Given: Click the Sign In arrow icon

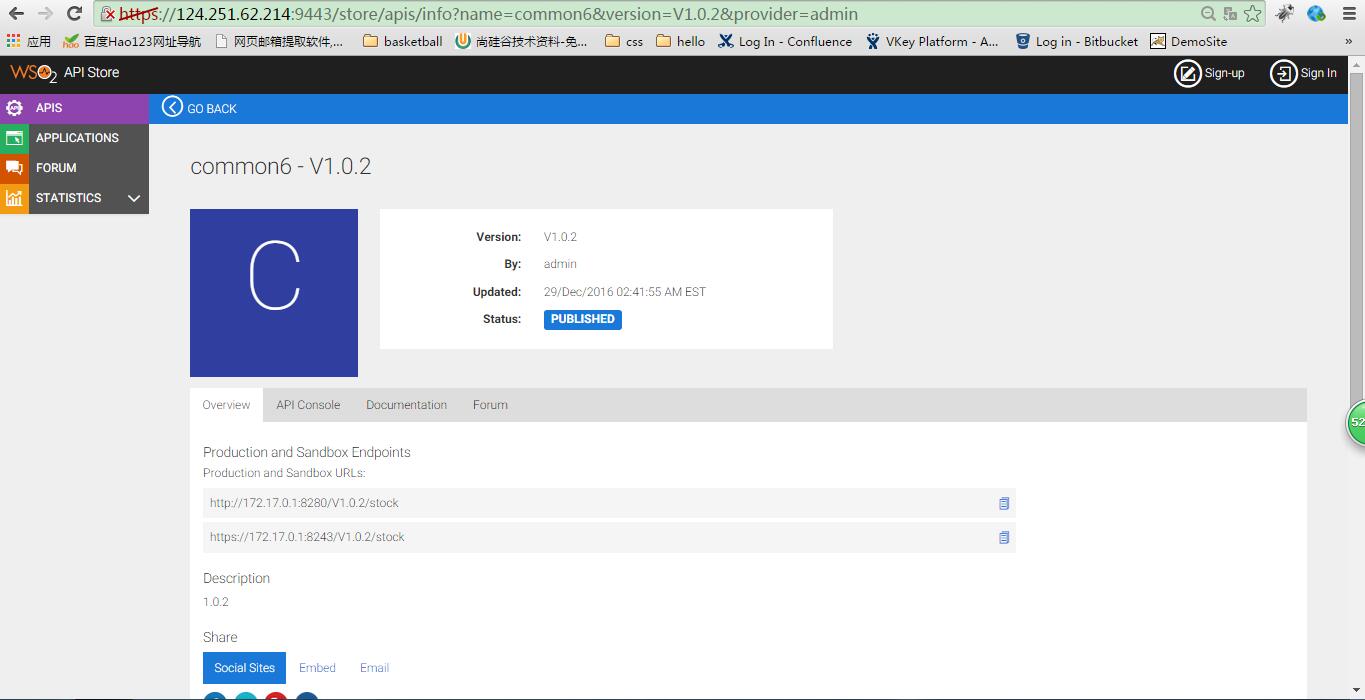Looking at the screenshot, I should pos(1283,73).
